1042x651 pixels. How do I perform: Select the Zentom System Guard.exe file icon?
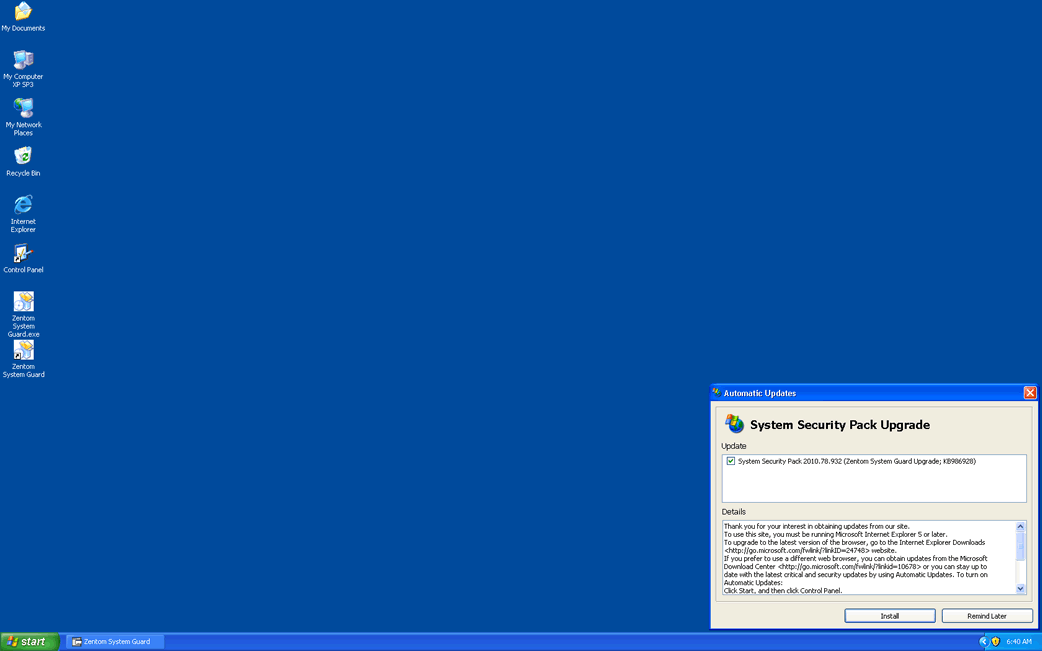point(23,302)
